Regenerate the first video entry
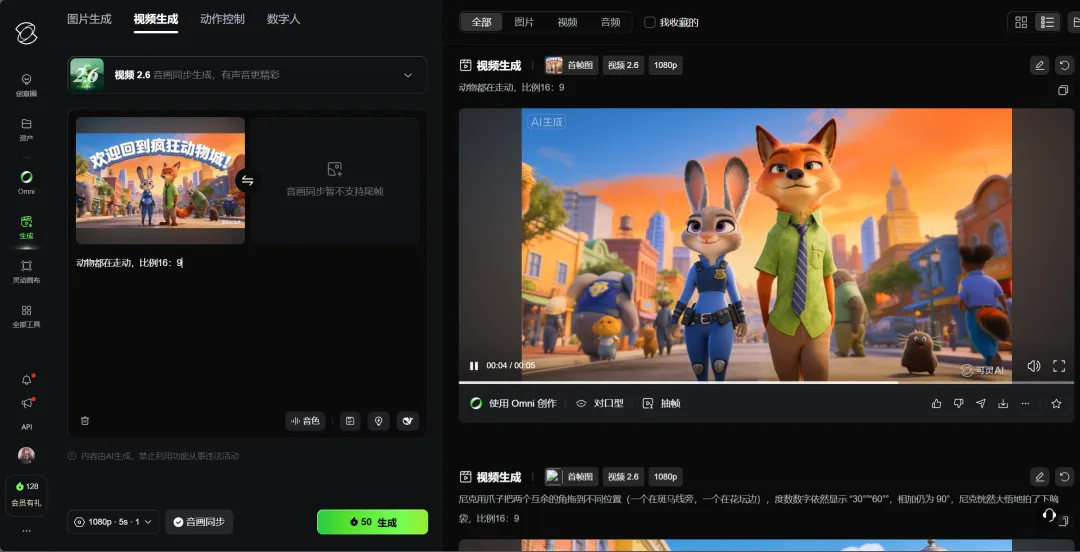The height and width of the screenshot is (552, 1080). (x=1064, y=65)
